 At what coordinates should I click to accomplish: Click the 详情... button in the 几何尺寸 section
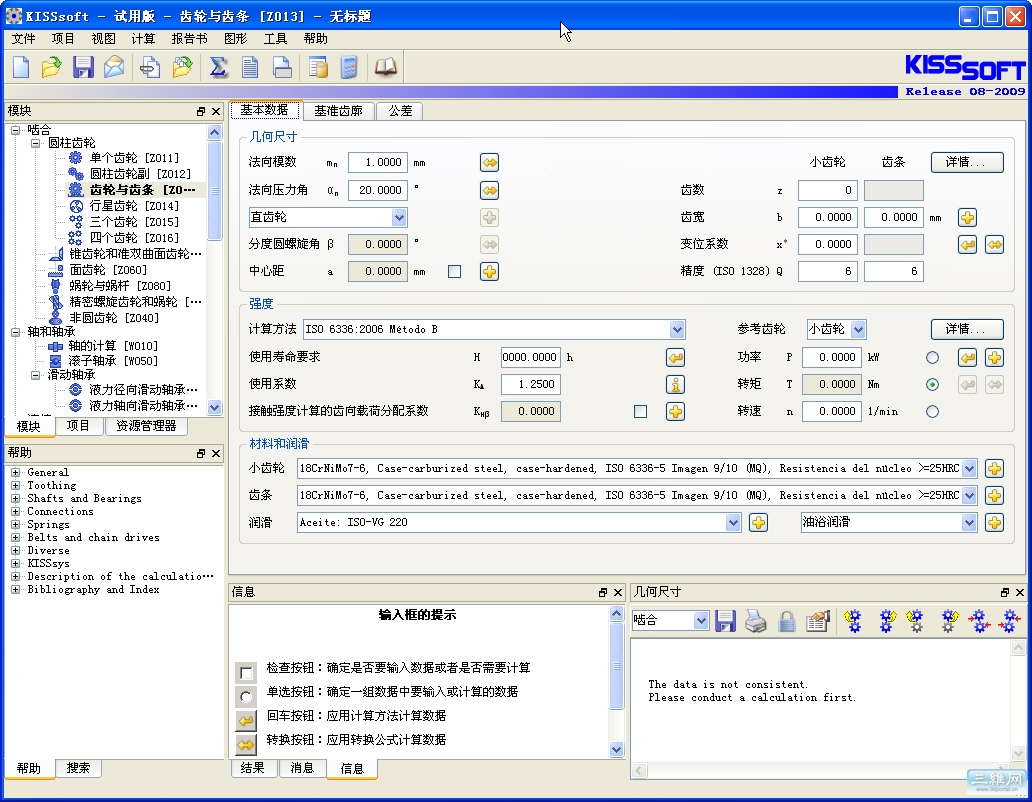[x=967, y=163]
